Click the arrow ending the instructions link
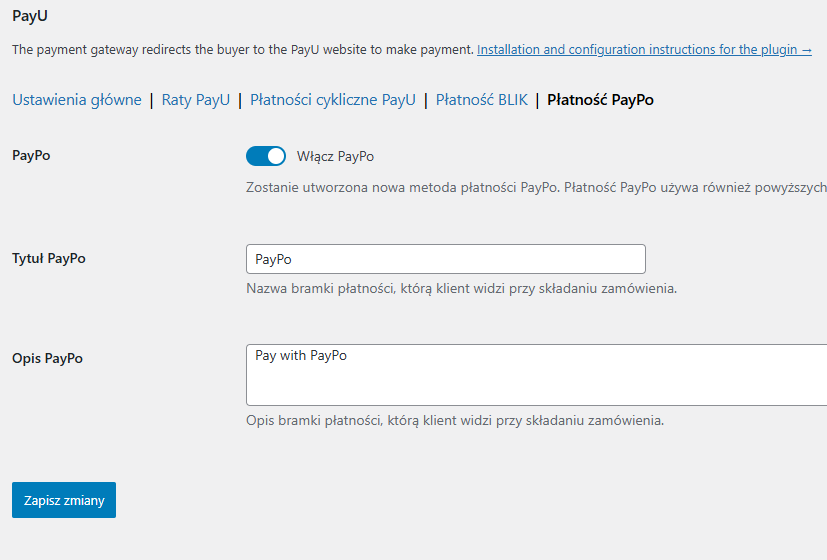The height and width of the screenshot is (560, 827). (806, 49)
